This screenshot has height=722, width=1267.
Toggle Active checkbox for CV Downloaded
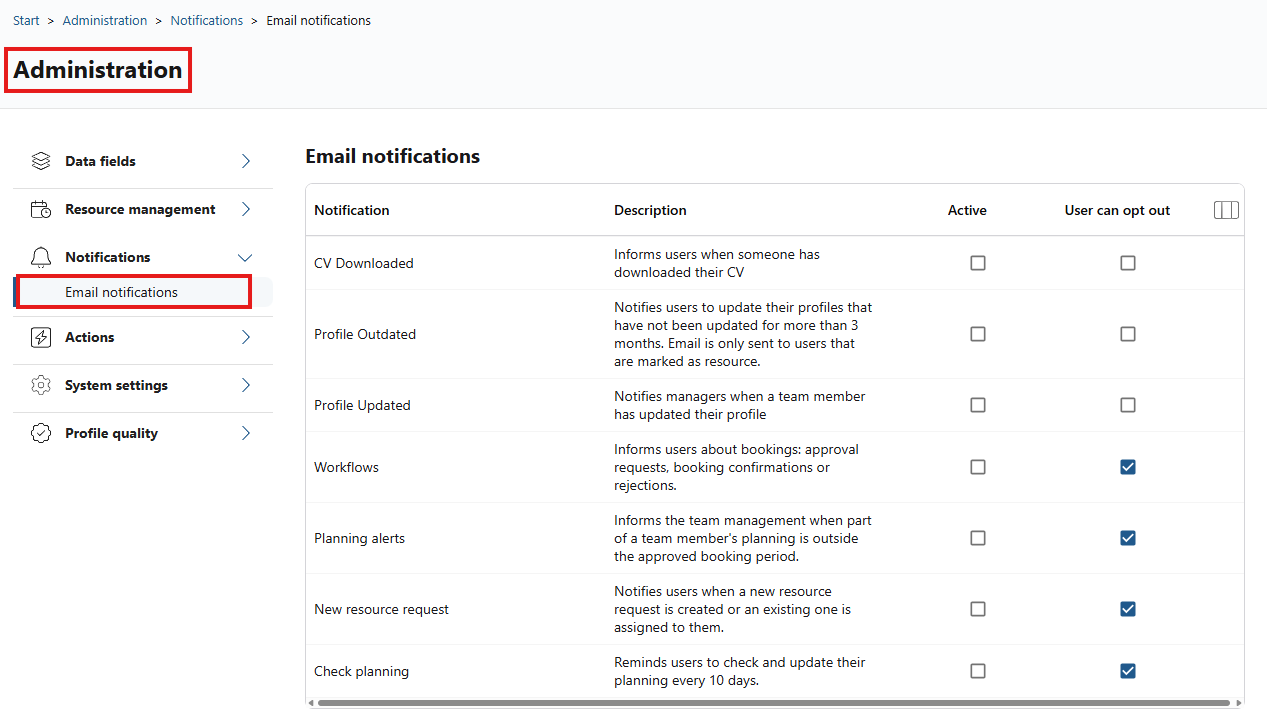978,263
